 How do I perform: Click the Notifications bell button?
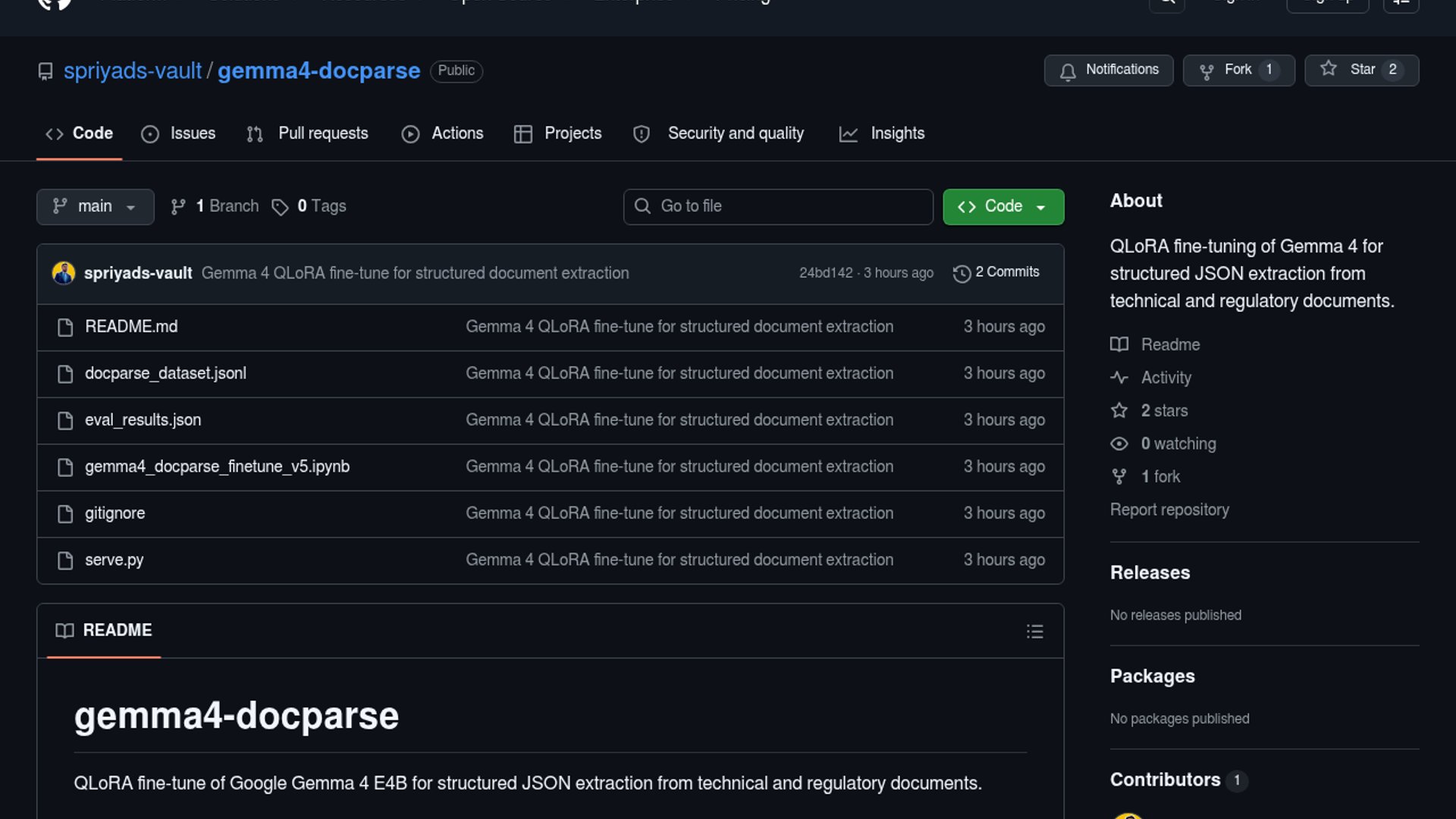[1108, 70]
